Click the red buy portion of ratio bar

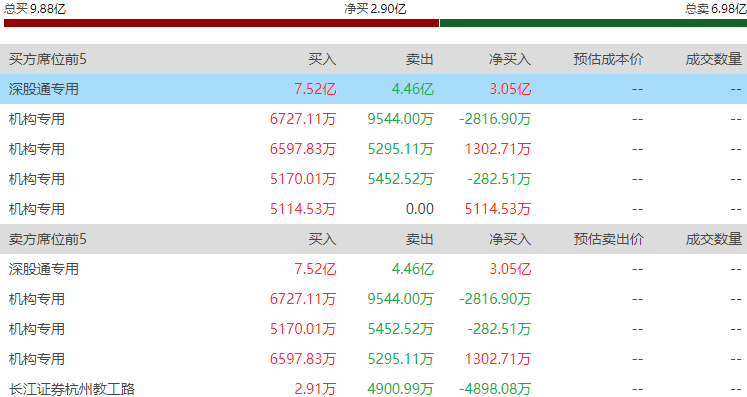221,23
